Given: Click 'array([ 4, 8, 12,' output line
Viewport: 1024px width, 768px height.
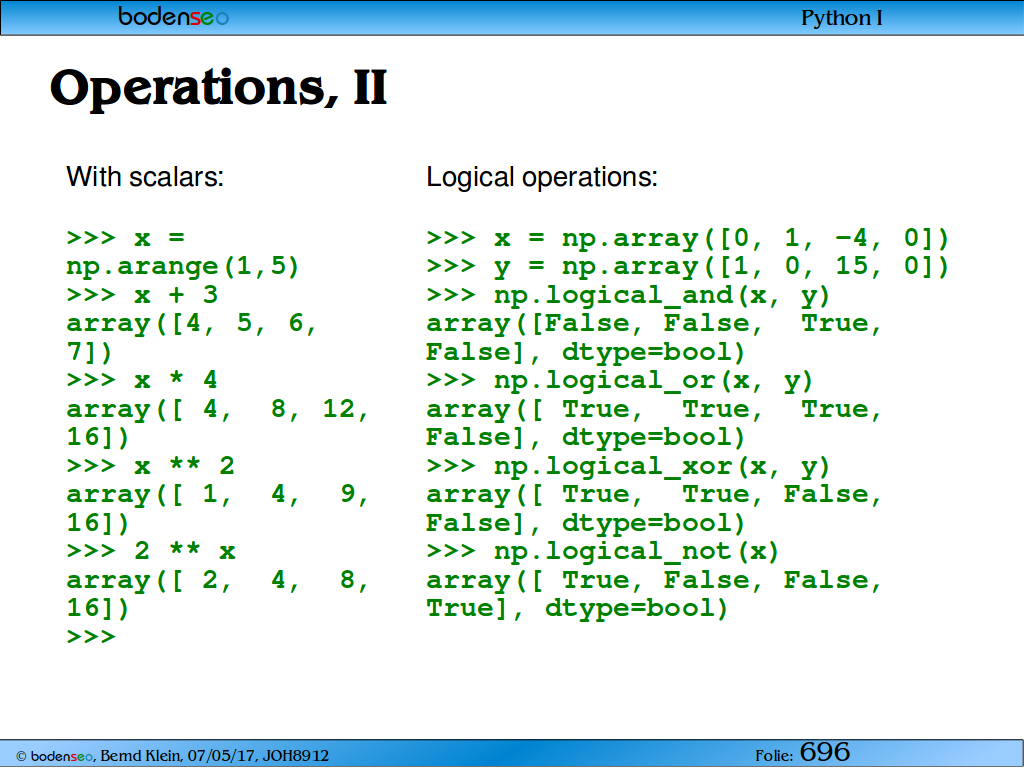Looking at the screenshot, I should pyautogui.click(x=217, y=409).
